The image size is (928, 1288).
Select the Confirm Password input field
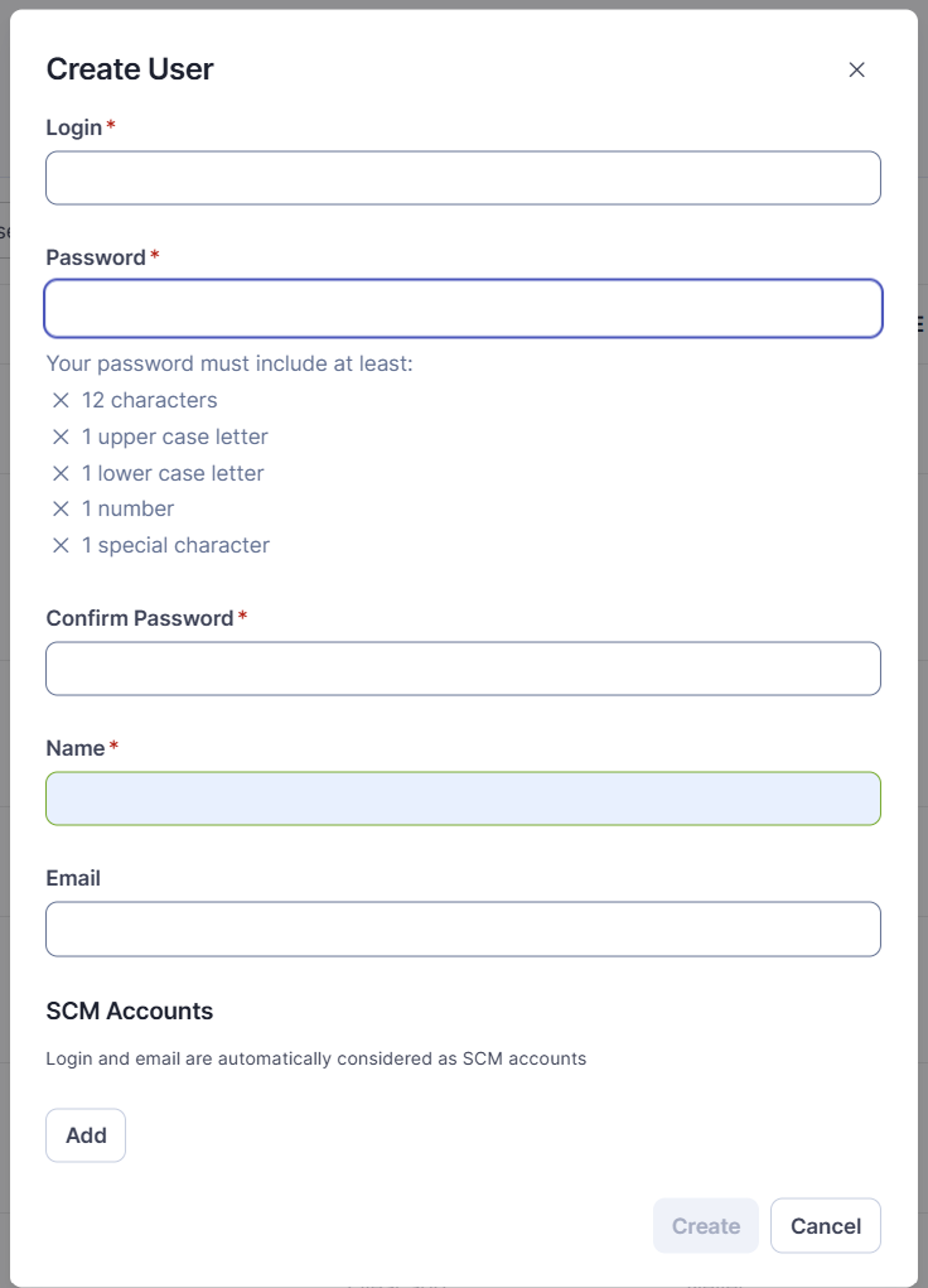463,669
